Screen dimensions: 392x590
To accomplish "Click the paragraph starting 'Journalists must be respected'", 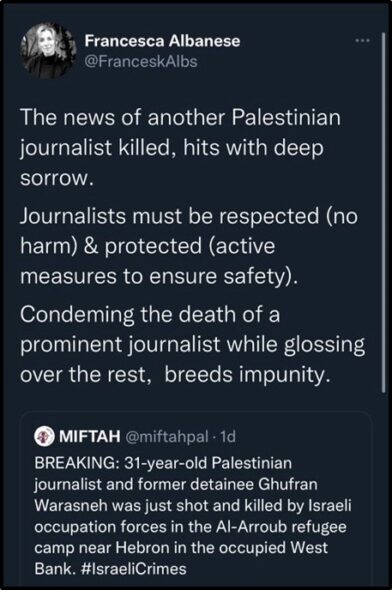I will pyautogui.click(x=188, y=246).
